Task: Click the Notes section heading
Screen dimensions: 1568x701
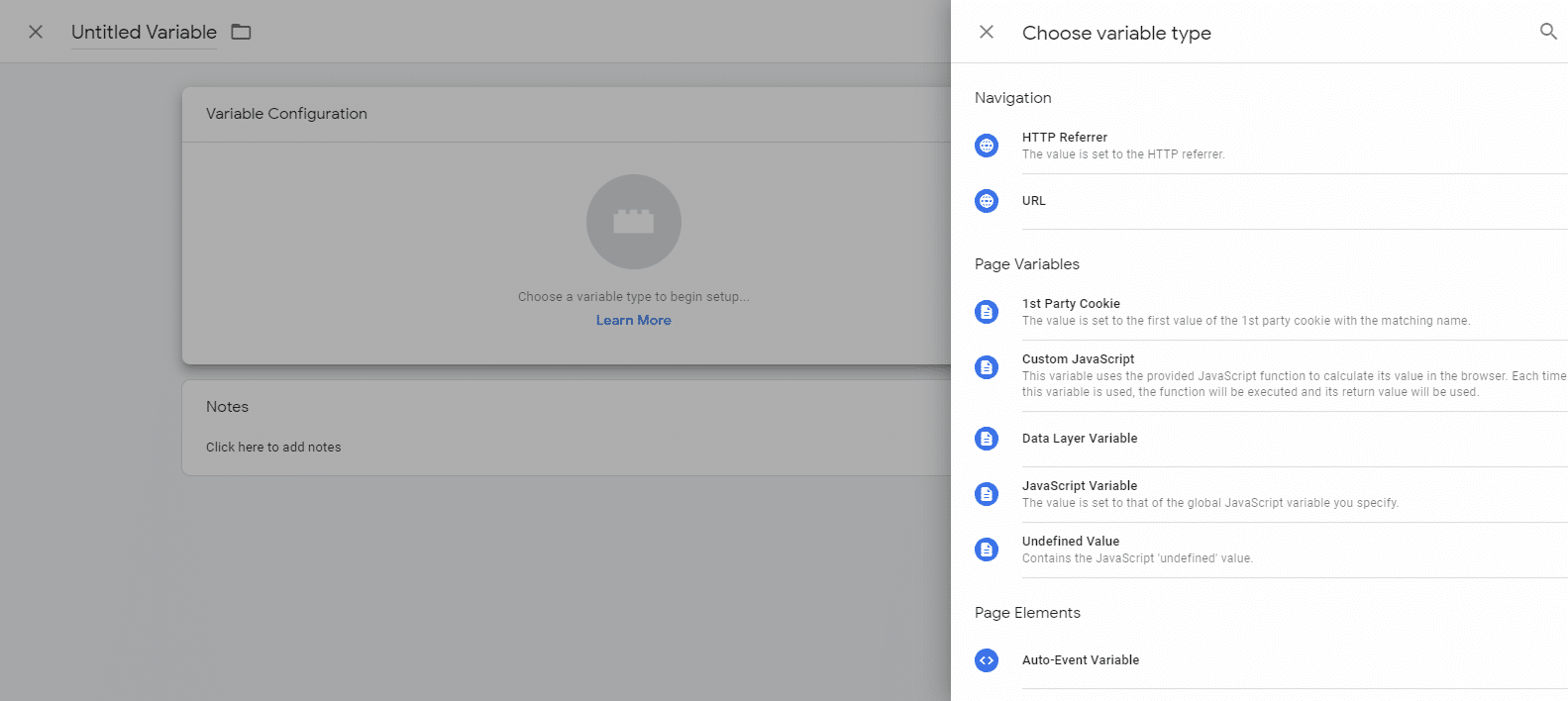Action: (x=227, y=407)
